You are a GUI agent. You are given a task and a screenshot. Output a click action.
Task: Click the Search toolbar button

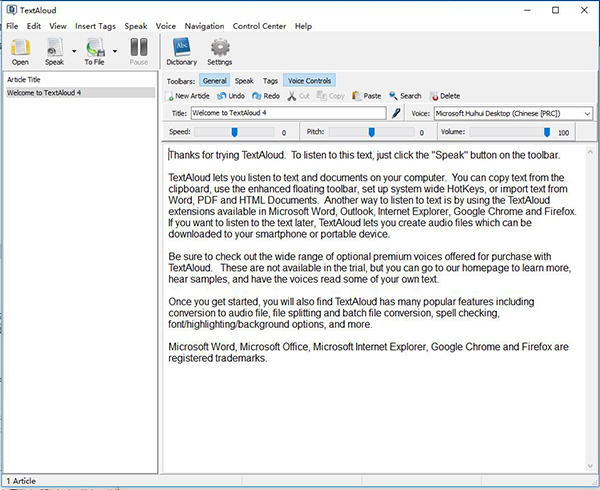coord(405,96)
